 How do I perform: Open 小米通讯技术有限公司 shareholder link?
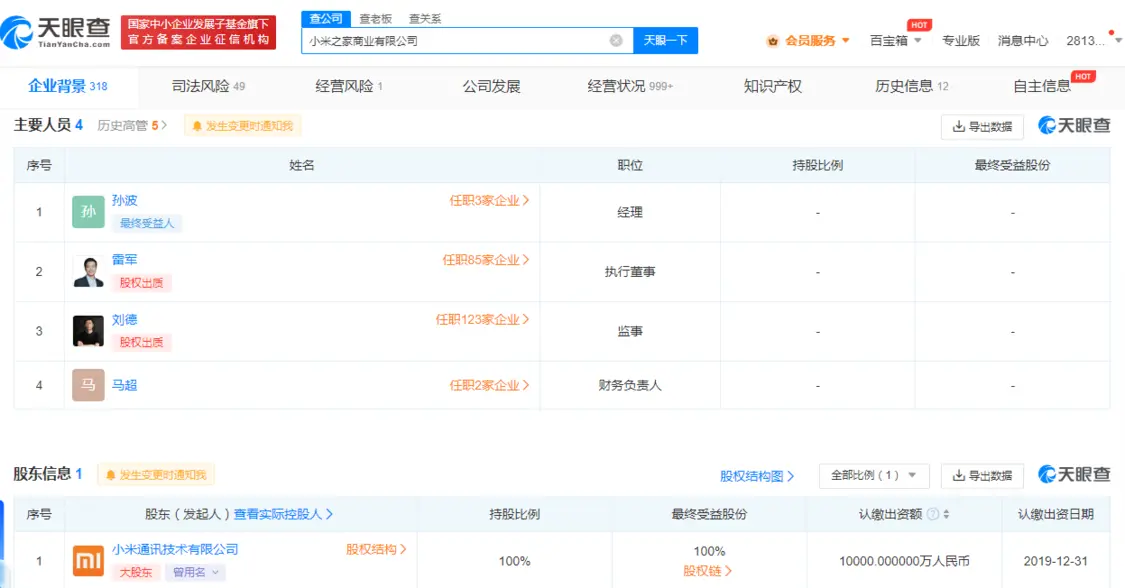(x=175, y=549)
